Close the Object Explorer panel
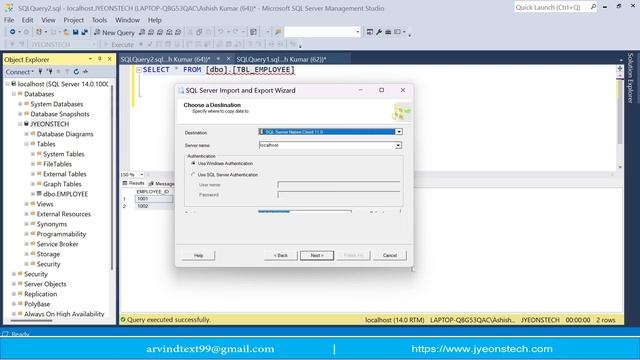Screen dimensions: 640x360 coord(109,59)
